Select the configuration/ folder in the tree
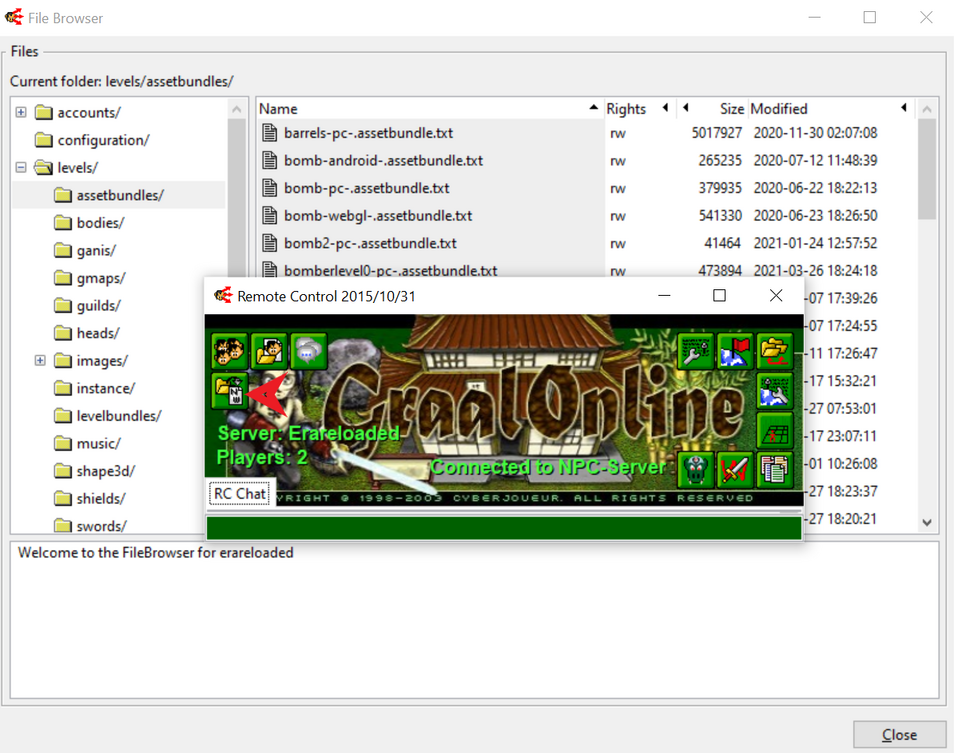This screenshot has height=753, width=954. coord(102,140)
